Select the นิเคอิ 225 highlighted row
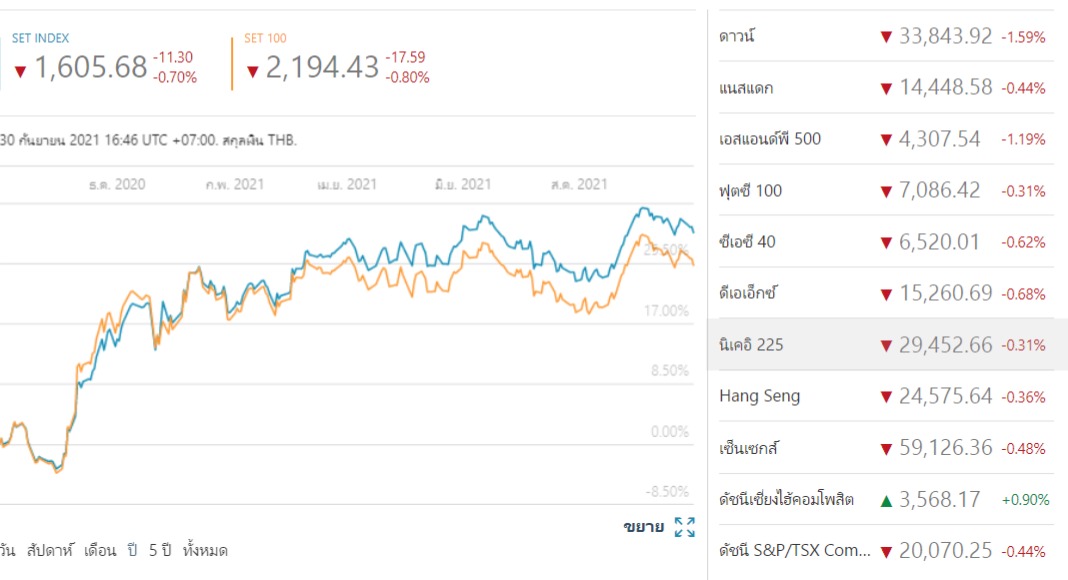The width and height of the screenshot is (1068, 580). (x=751, y=345)
